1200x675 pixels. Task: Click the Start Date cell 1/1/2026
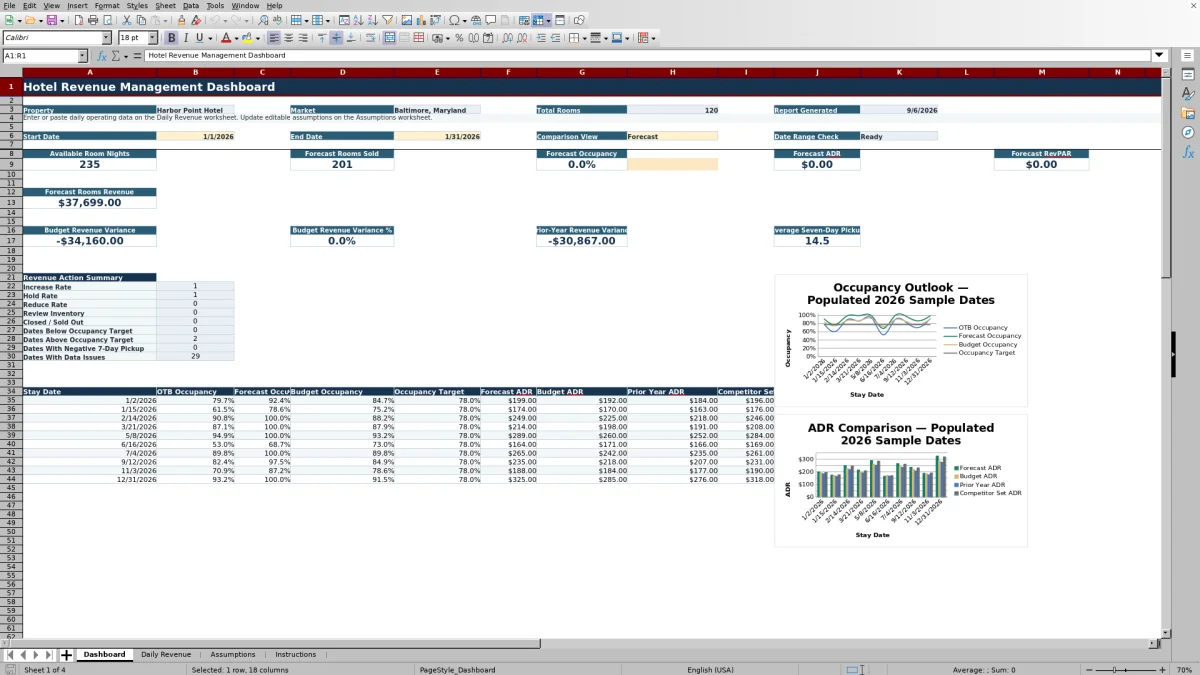(195, 136)
